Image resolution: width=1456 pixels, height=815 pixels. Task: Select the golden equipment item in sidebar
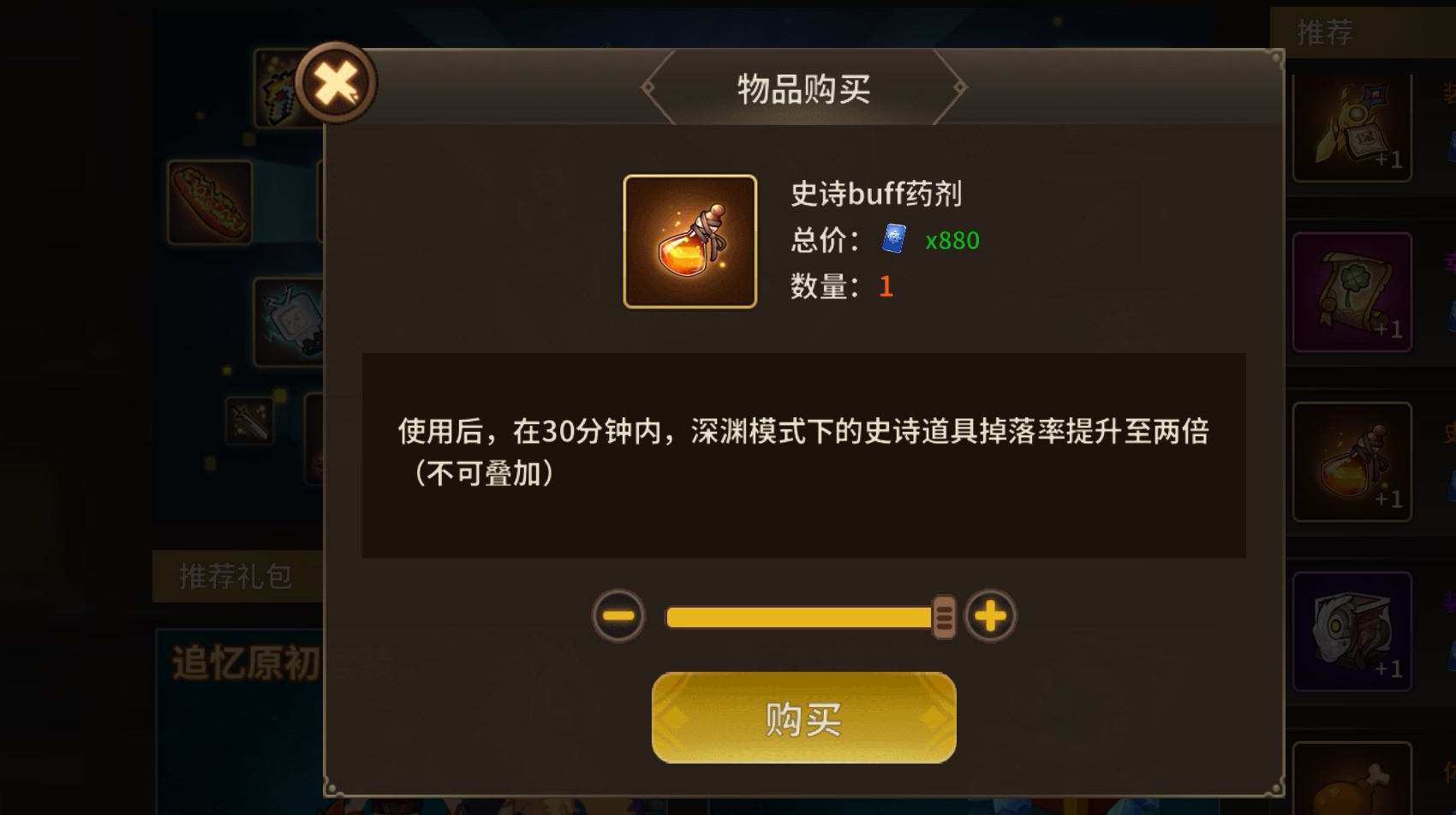click(x=1352, y=126)
